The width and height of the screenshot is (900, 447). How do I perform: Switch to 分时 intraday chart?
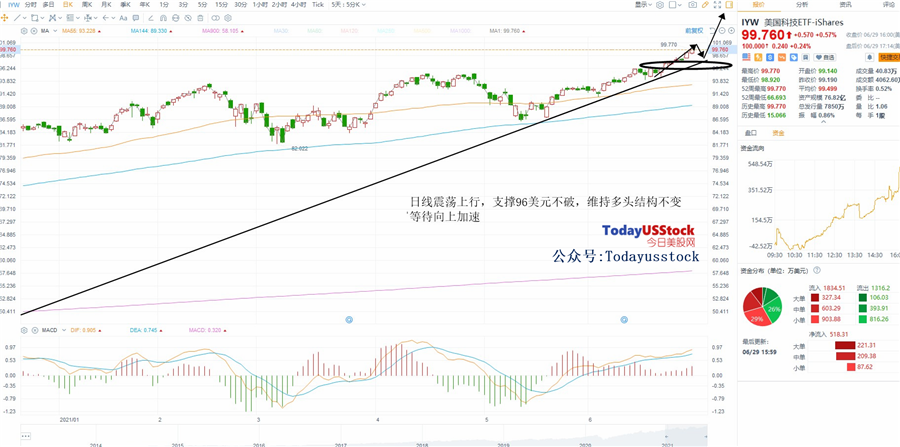point(30,5)
